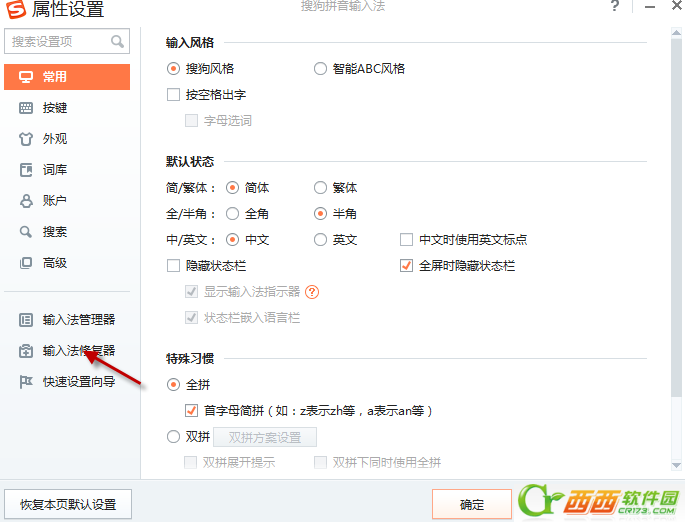Select 智能ABC风格 input style
Image resolution: width=685 pixels, height=522 pixels.
pos(320,69)
